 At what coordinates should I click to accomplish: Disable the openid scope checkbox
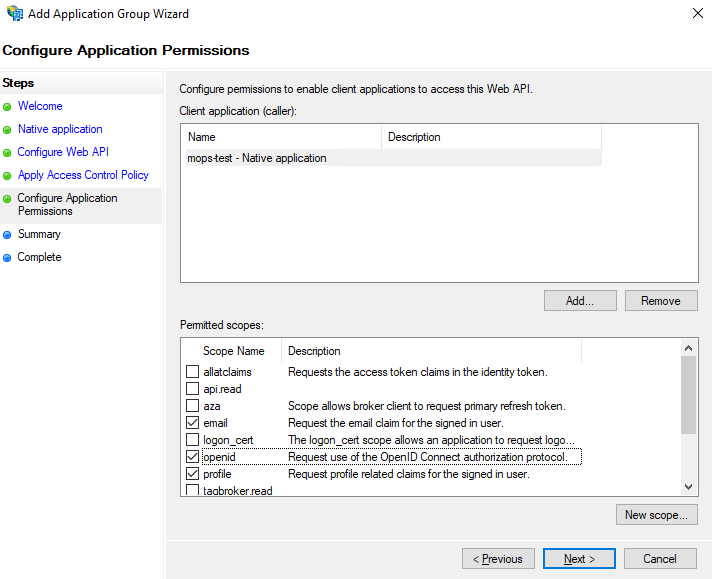[x=193, y=457]
